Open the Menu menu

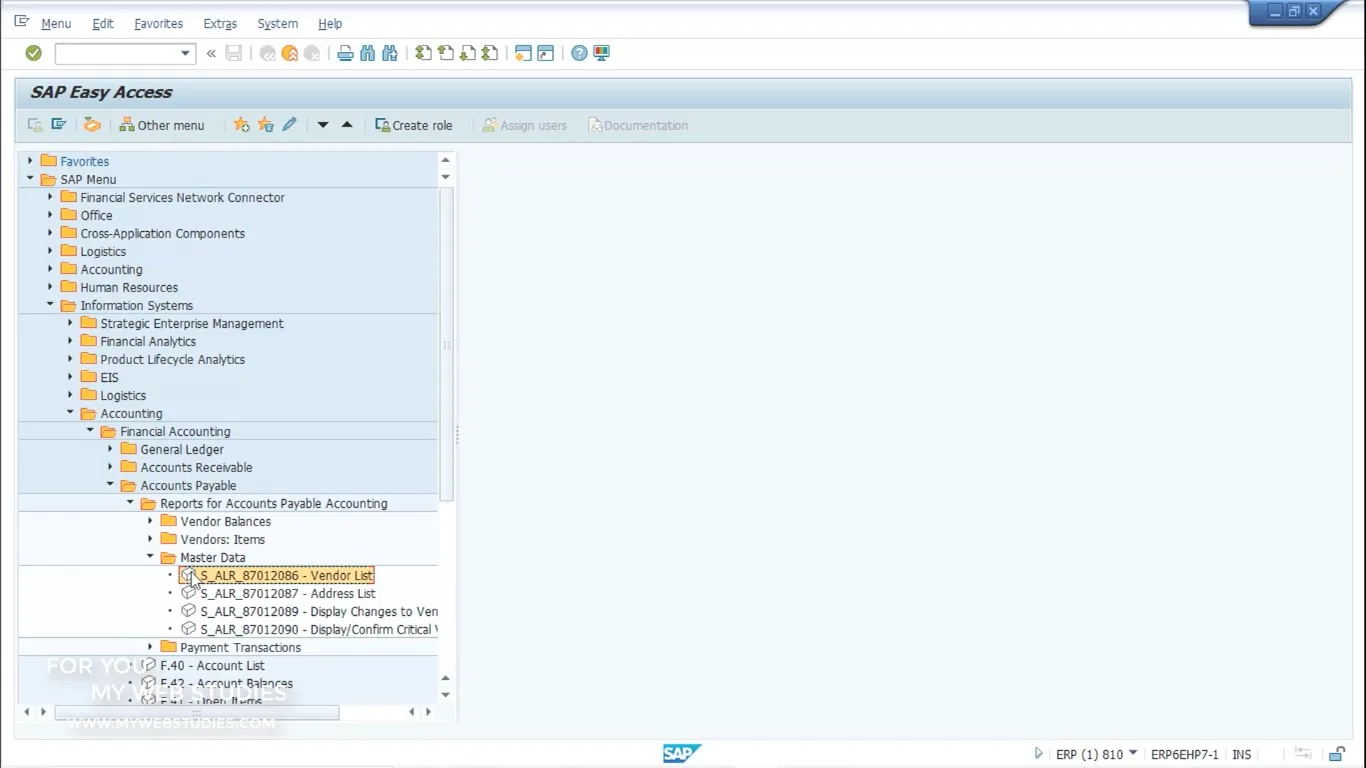pos(56,23)
